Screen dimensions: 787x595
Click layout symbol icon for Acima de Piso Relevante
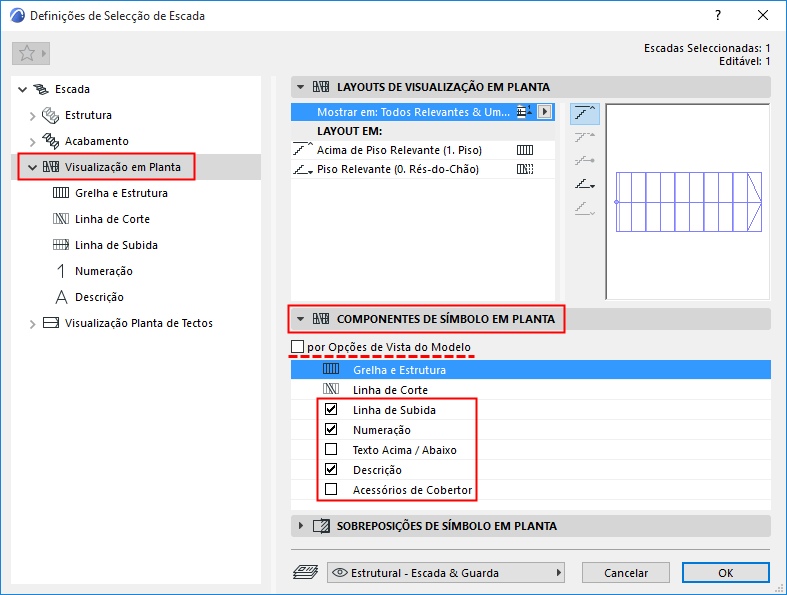tap(524, 150)
